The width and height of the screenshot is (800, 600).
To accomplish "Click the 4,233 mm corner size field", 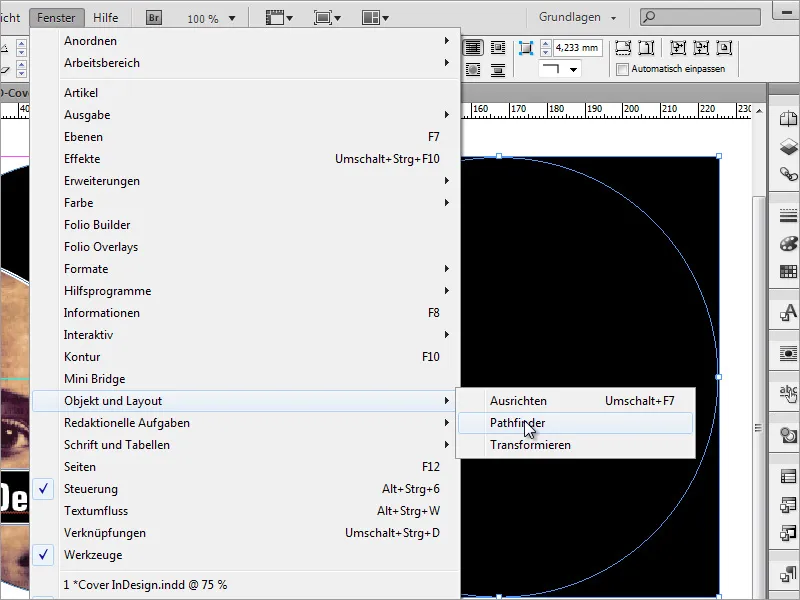I will [x=577, y=48].
